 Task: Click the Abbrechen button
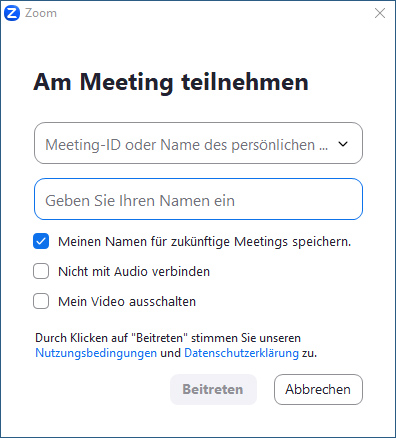[318, 389]
